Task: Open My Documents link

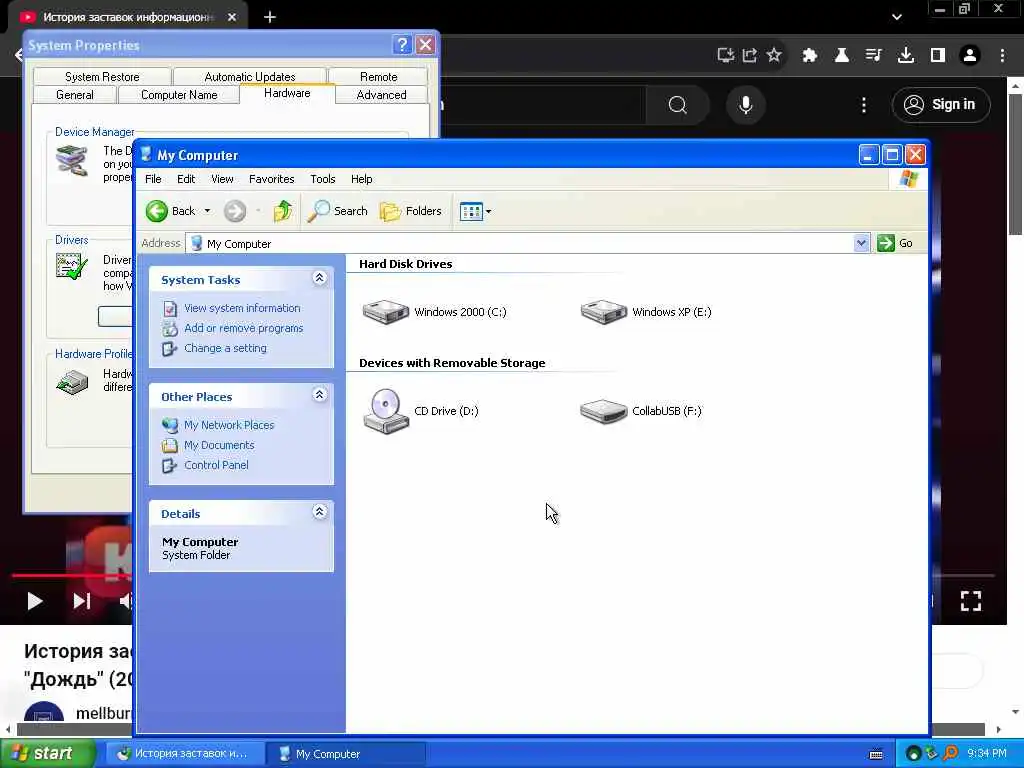Action: coord(219,445)
